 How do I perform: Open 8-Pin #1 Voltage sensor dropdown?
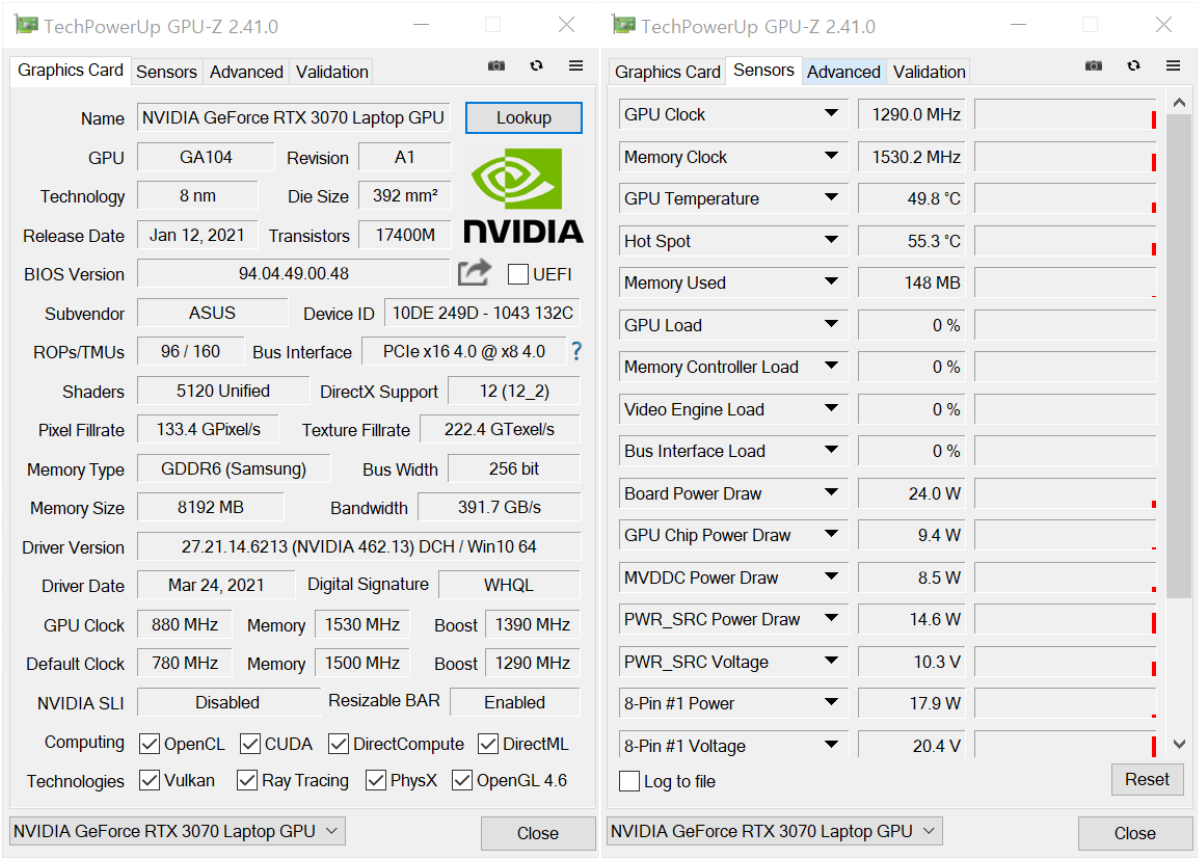tap(831, 746)
